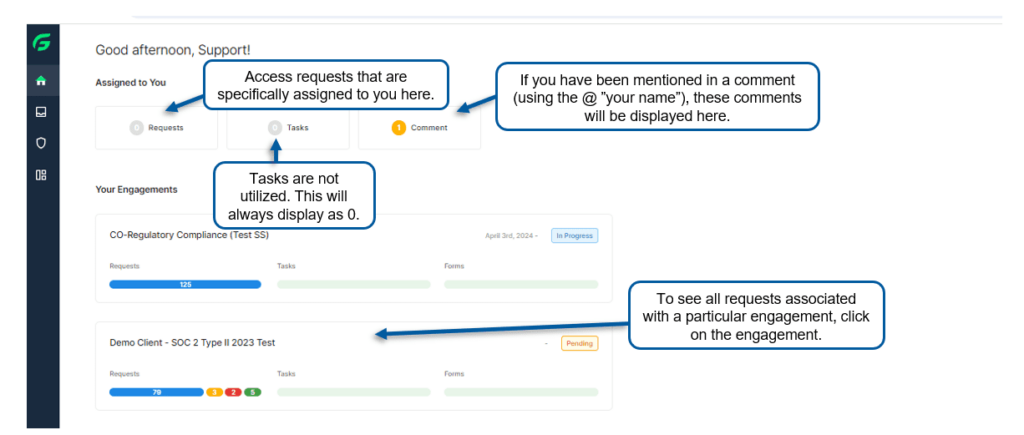Select the red 2 requests pill
This screenshot has width=1024, height=435.
coord(233,393)
